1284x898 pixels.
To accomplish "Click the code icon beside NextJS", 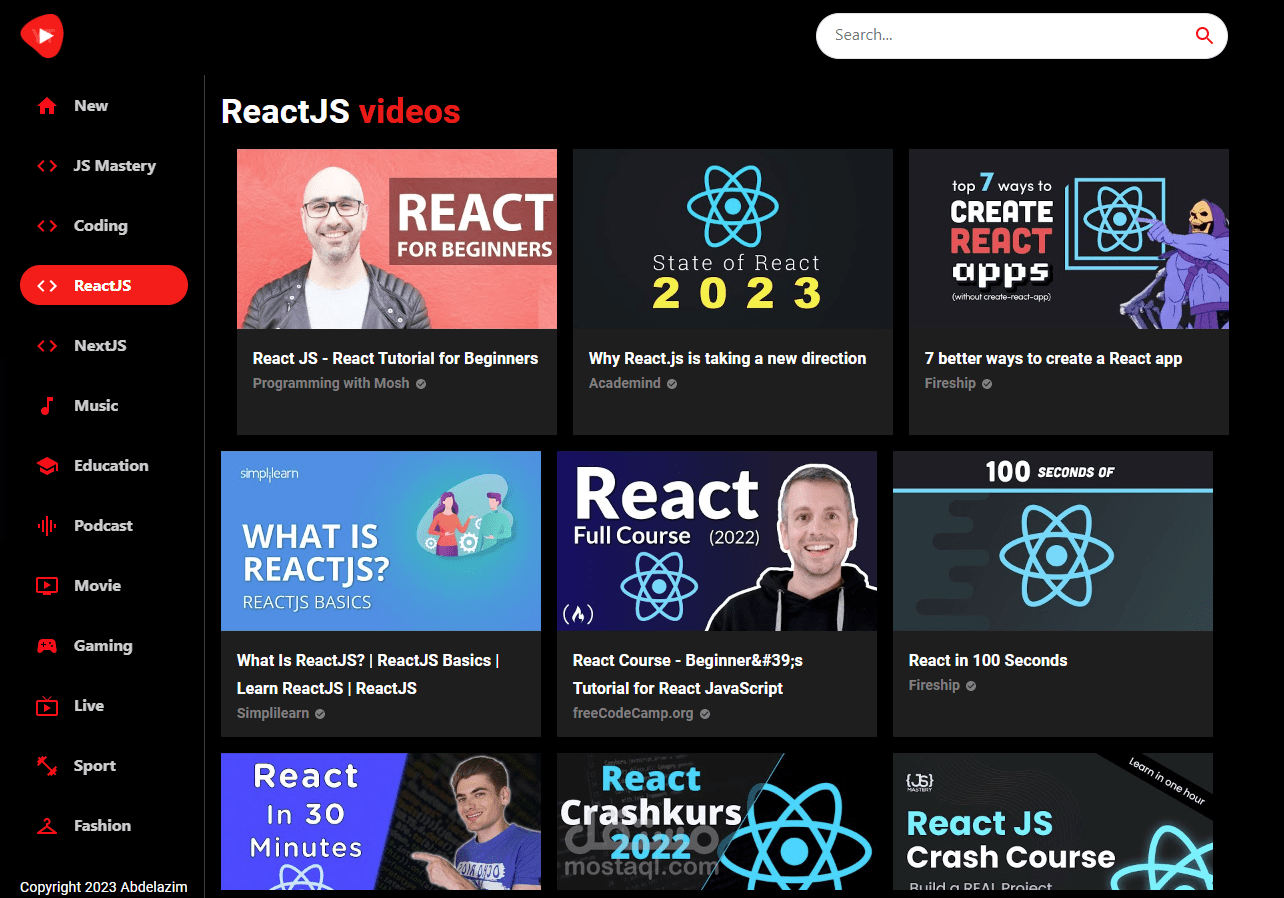I will (x=47, y=346).
